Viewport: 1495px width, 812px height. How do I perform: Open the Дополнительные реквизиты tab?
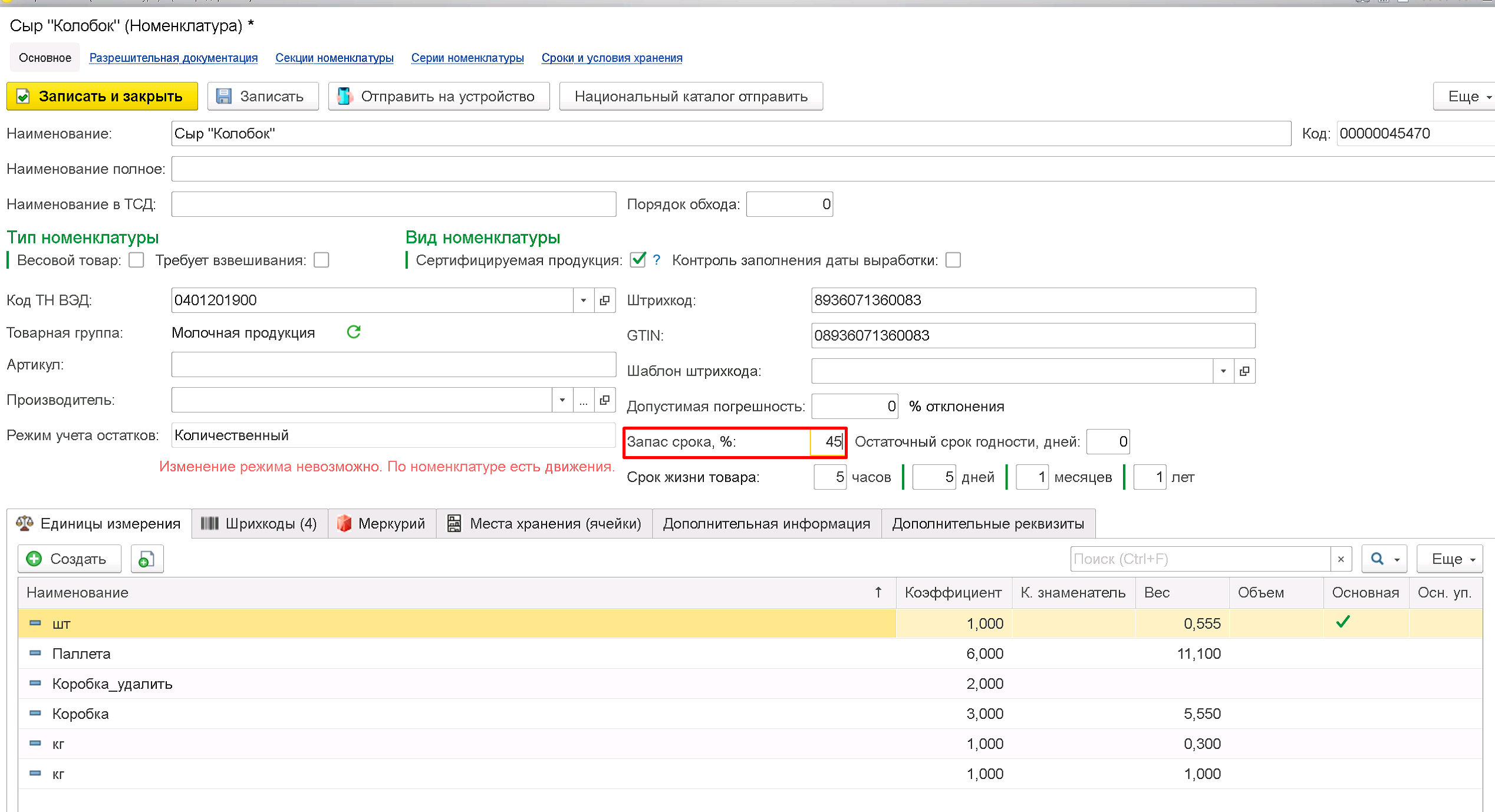coord(988,523)
